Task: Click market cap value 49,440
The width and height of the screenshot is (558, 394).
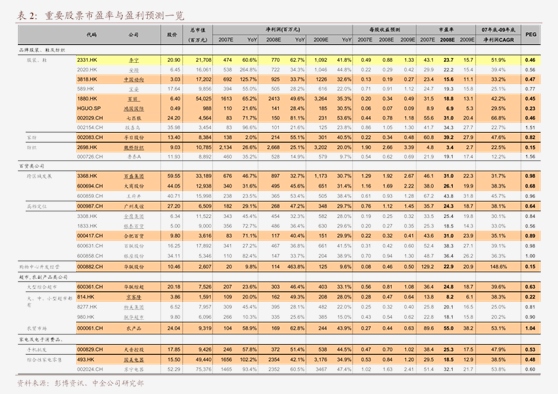Action: (x=203, y=359)
